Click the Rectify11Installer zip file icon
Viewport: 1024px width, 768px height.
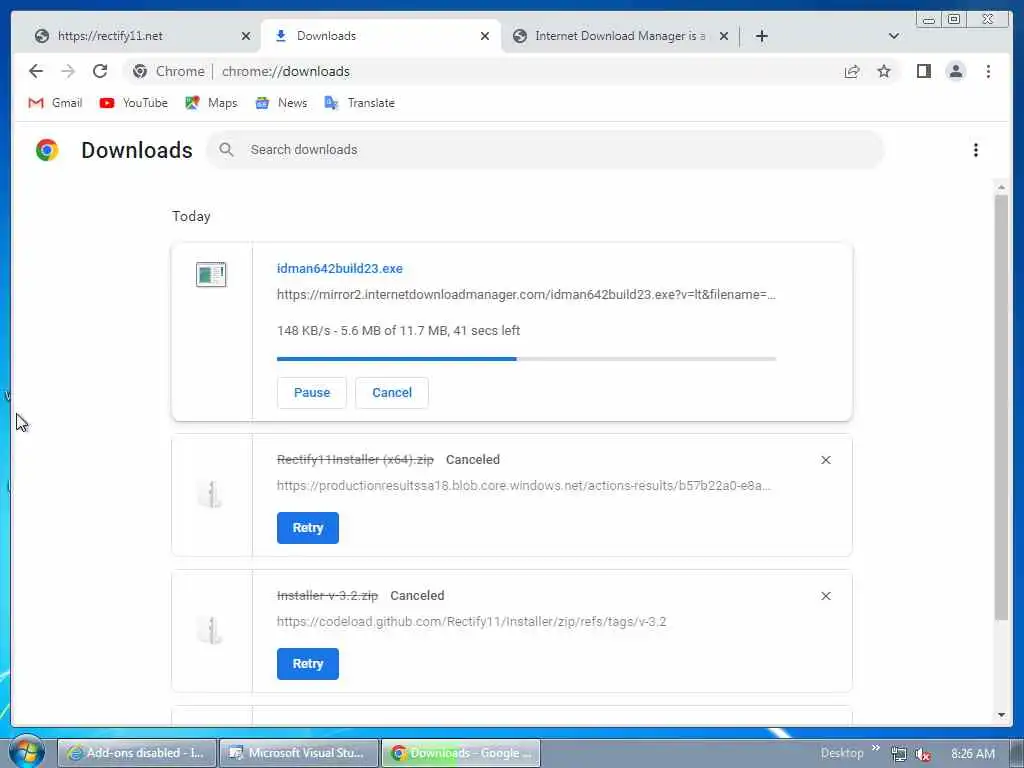[x=211, y=493]
